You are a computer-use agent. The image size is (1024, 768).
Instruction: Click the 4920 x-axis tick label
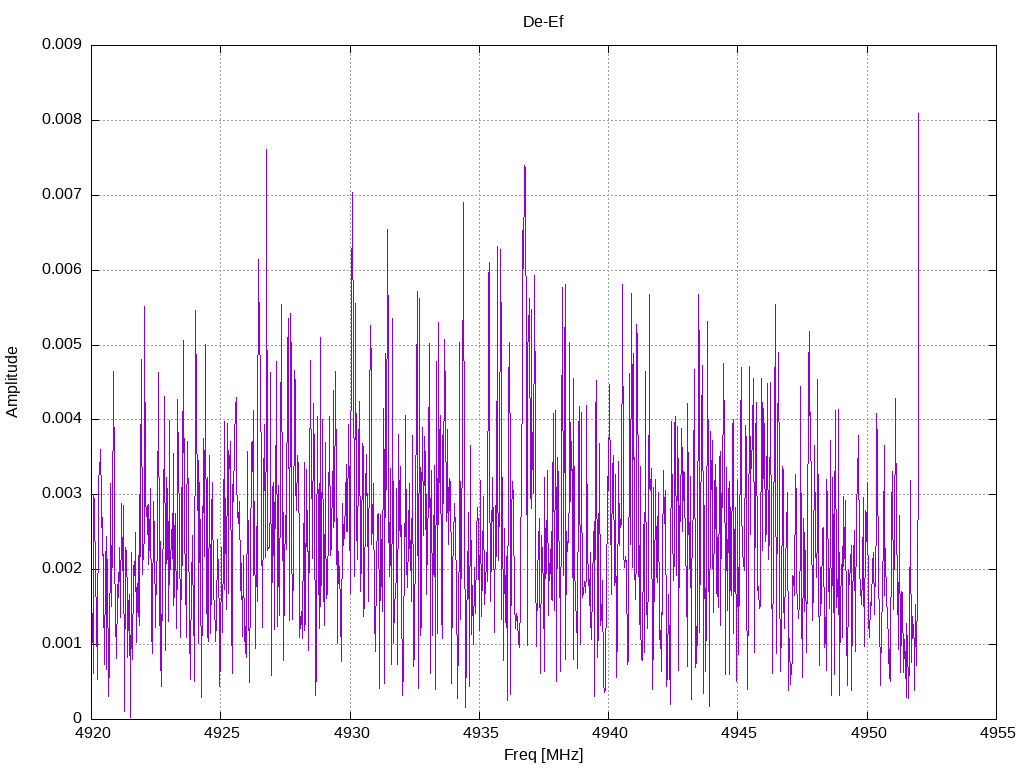(92, 733)
